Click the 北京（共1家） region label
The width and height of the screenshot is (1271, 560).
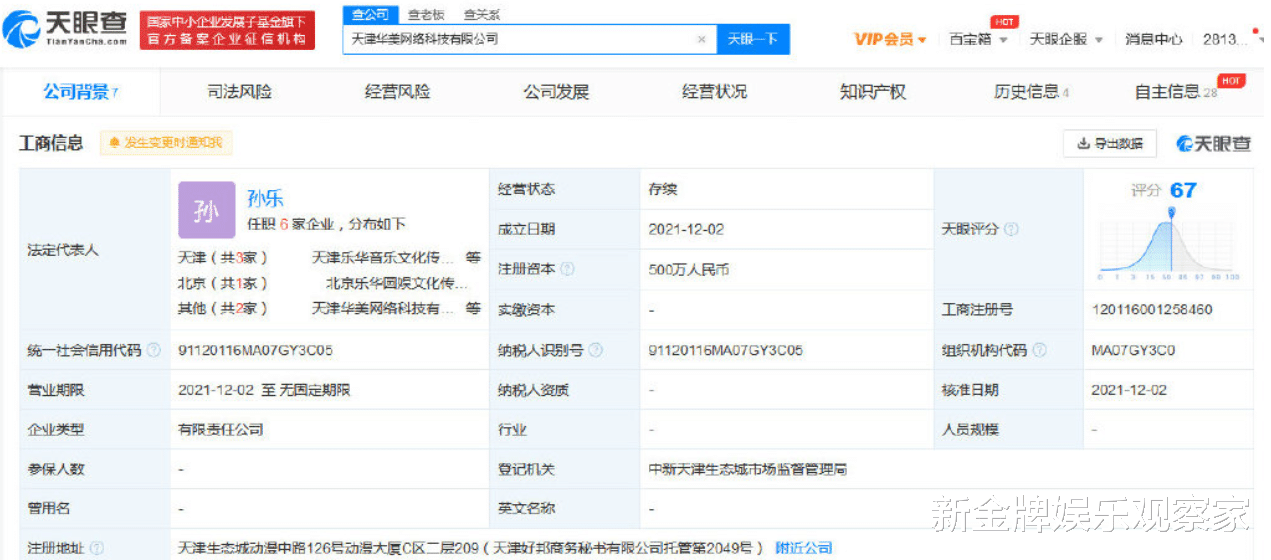click(223, 283)
